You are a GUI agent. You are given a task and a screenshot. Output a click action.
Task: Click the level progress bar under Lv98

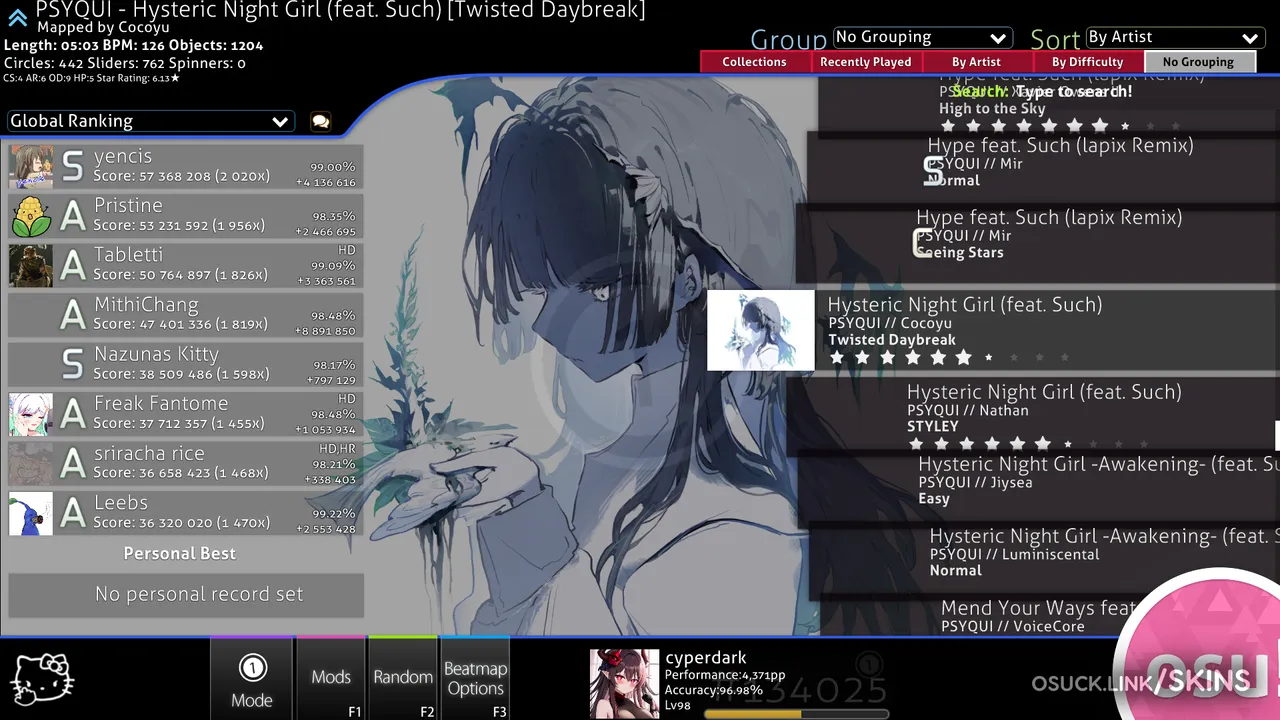(x=796, y=714)
